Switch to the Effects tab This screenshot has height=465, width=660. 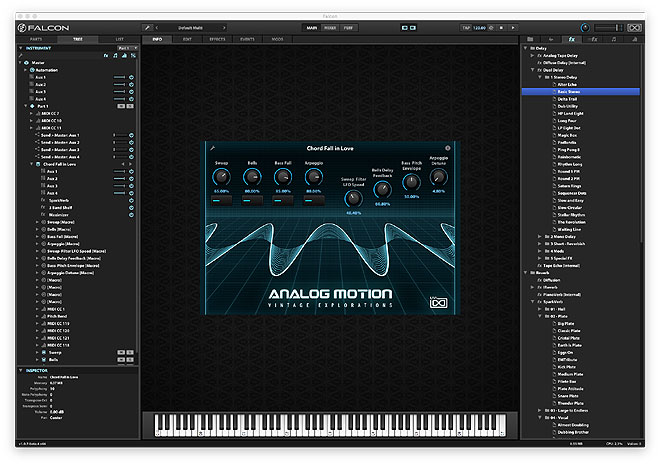click(217, 38)
